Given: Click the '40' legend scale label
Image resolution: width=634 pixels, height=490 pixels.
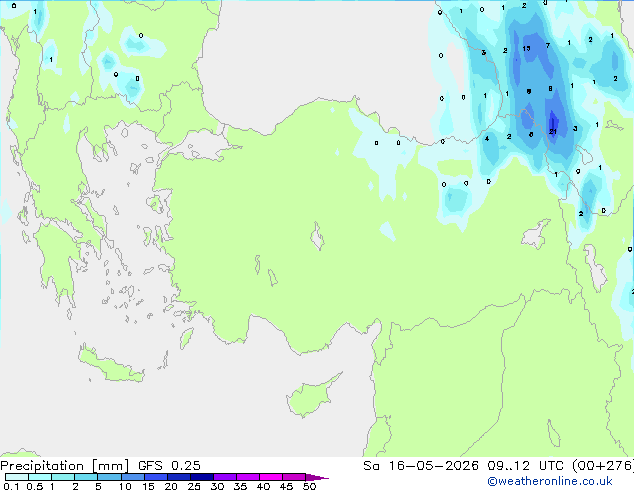Looking at the screenshot, I should tap(263, 486).
